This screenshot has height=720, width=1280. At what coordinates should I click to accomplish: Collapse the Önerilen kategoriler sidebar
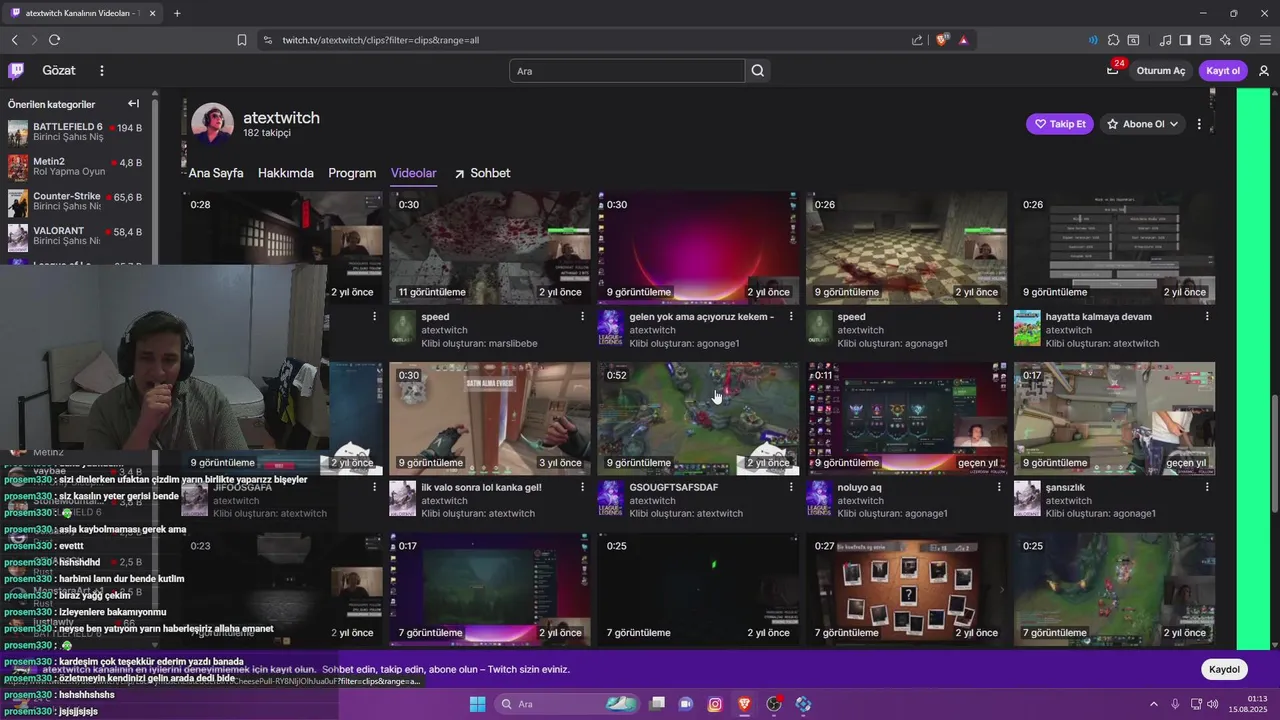coord(133,104)
